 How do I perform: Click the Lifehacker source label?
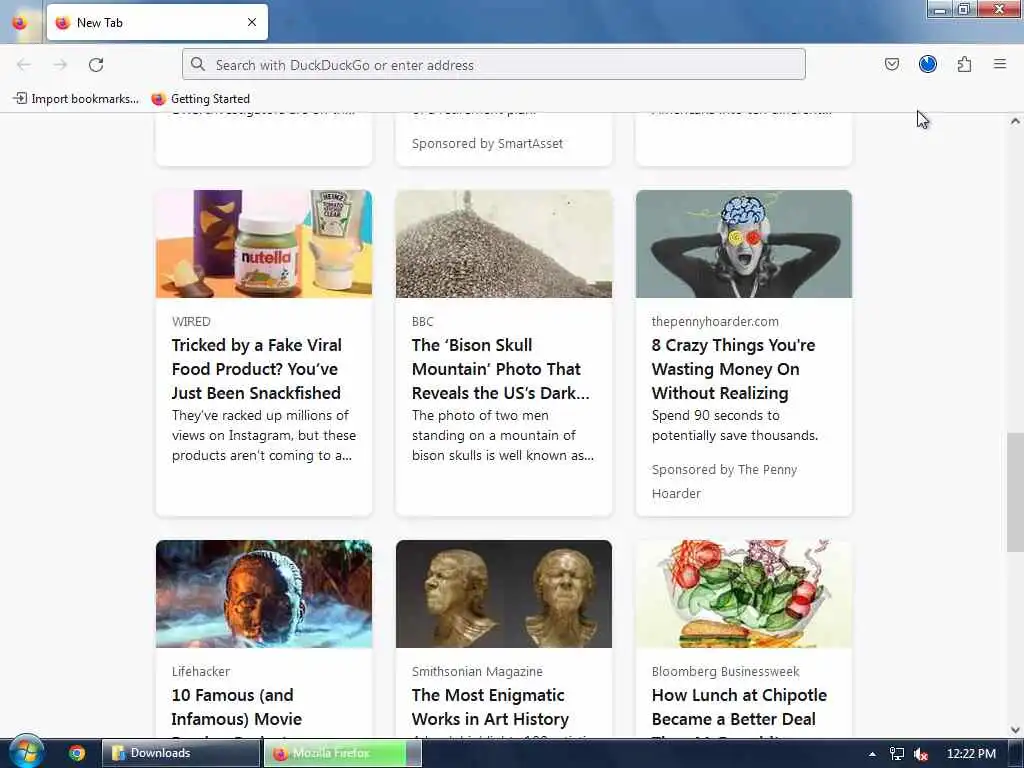tap(200, 671)
